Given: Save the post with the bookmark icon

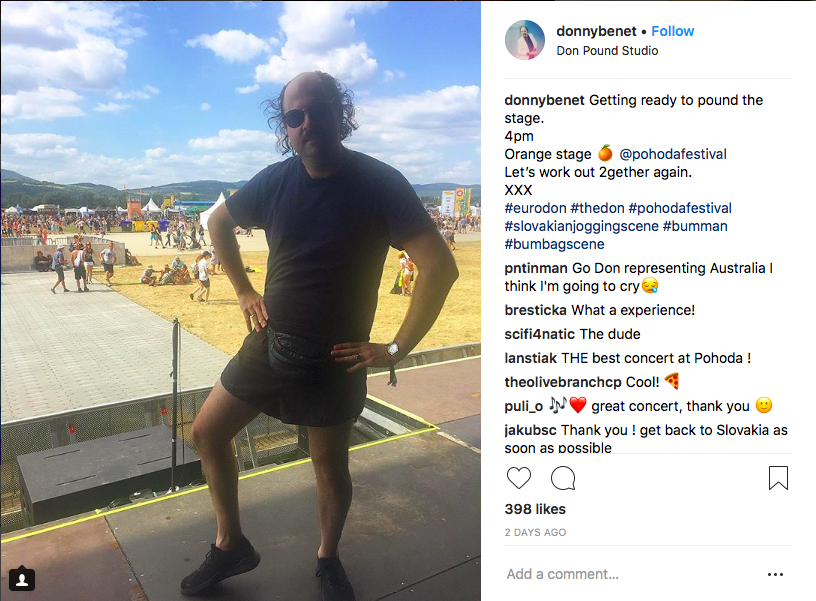Looking at the screenshot, I should (x=779, y=478).
